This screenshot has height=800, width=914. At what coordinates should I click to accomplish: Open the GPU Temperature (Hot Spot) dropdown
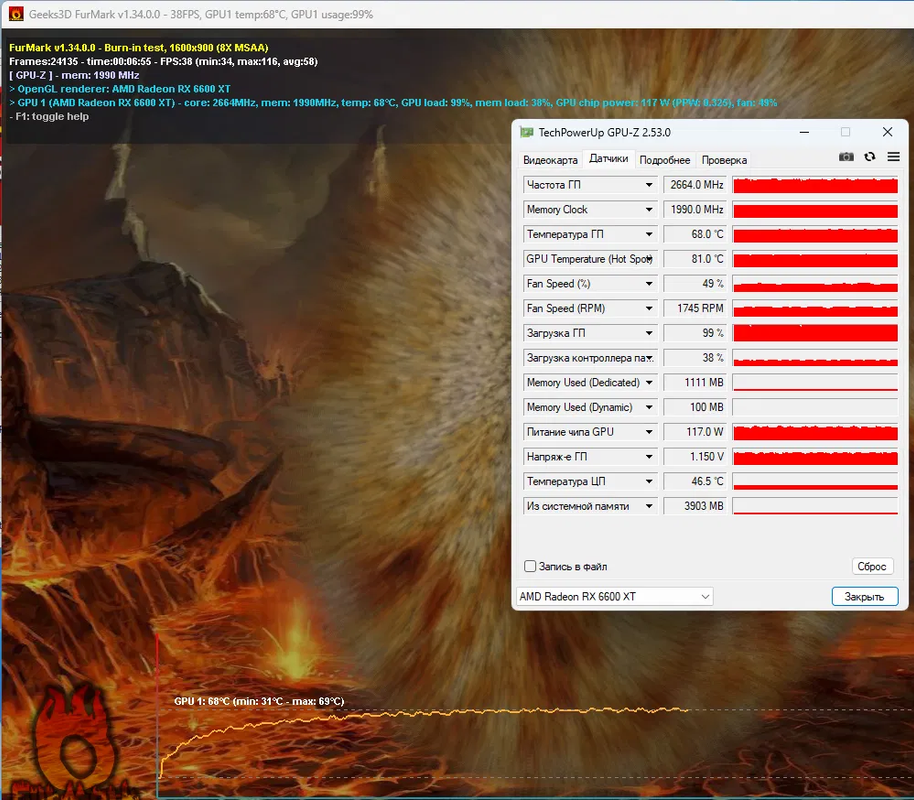[649, 259]
